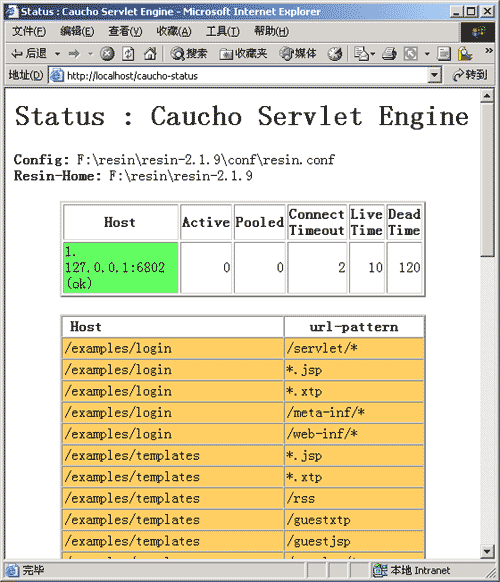This screenshot has width=500, height=582.
Task: Click the /guestjsp url-pattern cell
Action: tap(354, 542)
